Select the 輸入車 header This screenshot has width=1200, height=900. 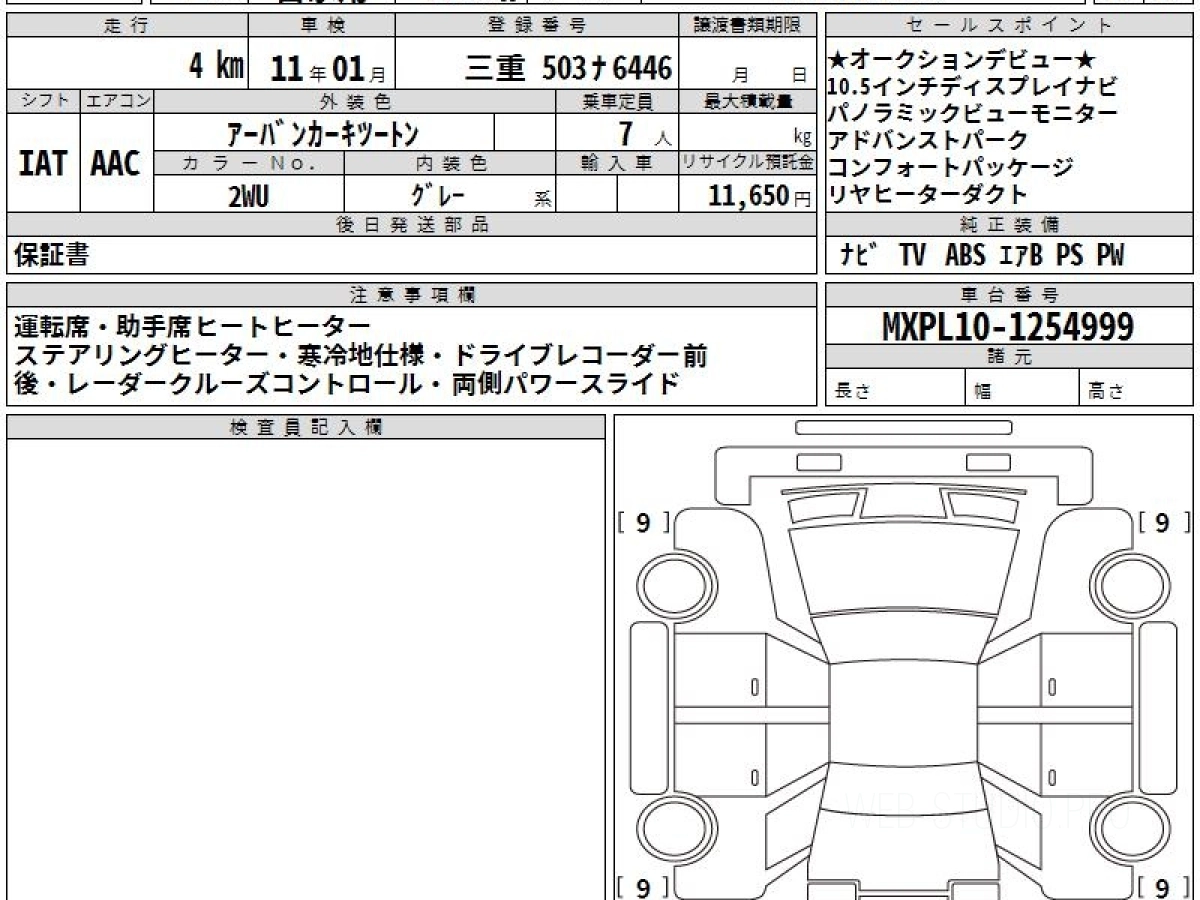click(617, 163)
